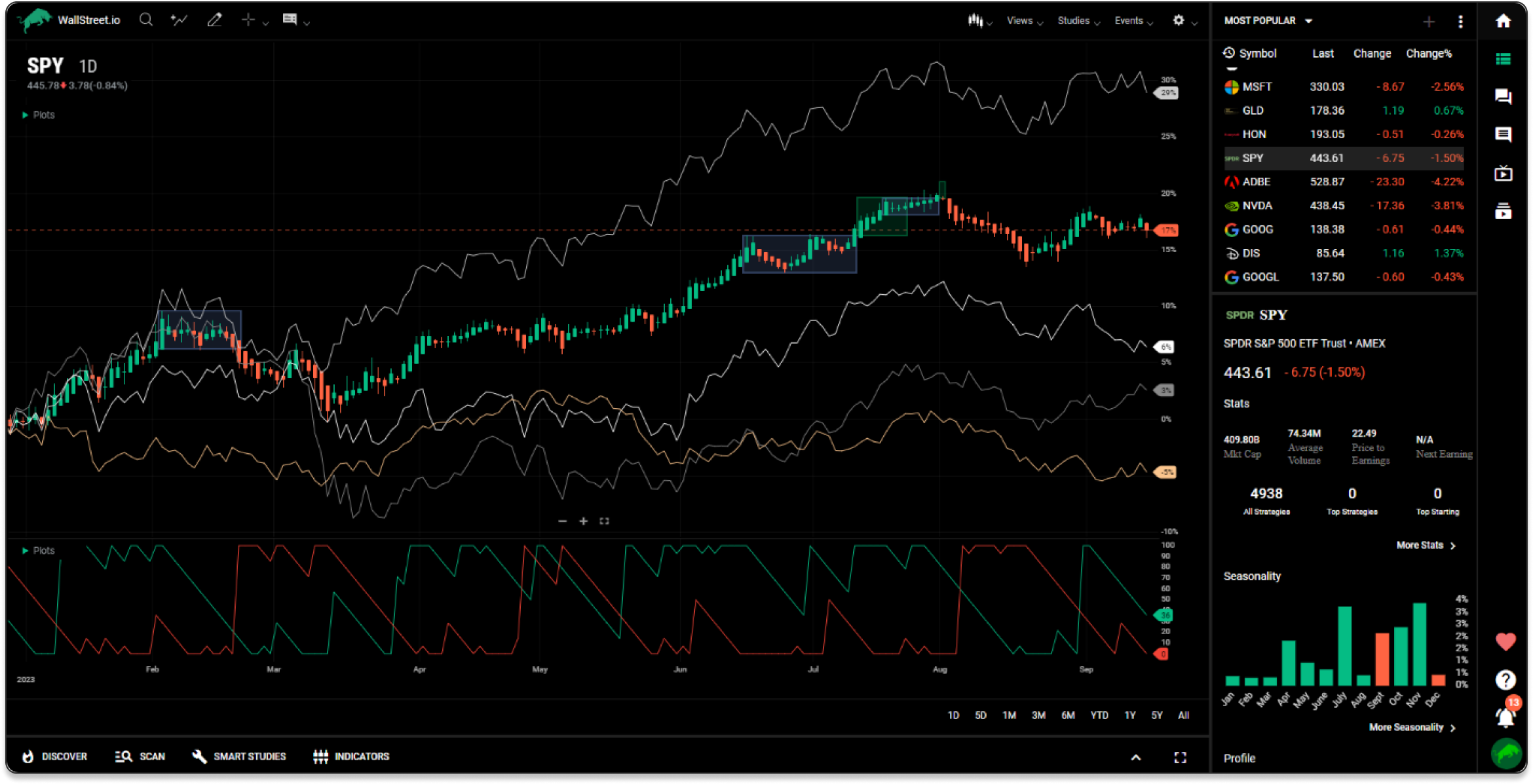Sort watchlist by Symbol column
The image size is (1533, 784).
click(1257, 54)
